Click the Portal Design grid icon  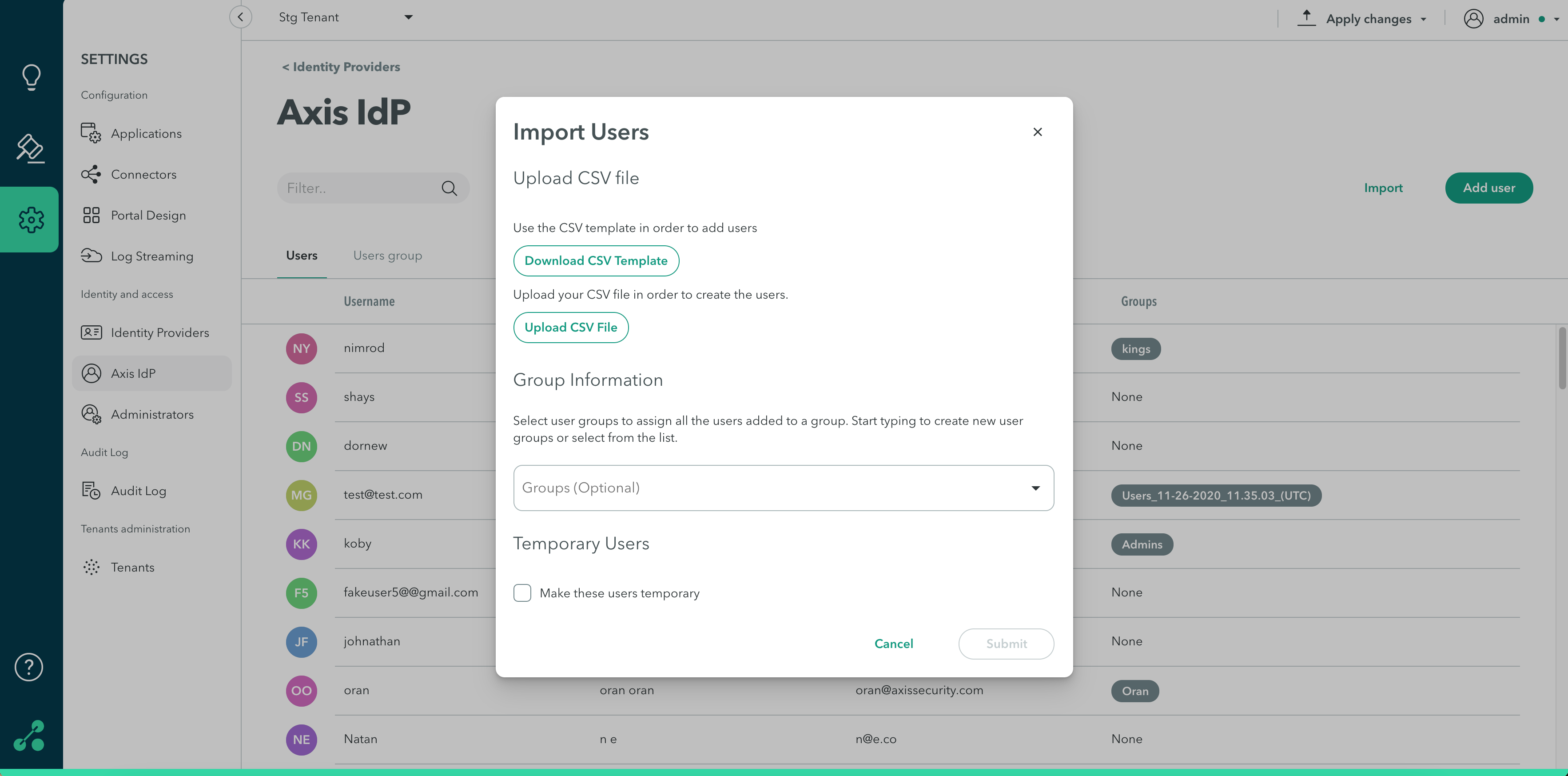click(x=92, y=215)
